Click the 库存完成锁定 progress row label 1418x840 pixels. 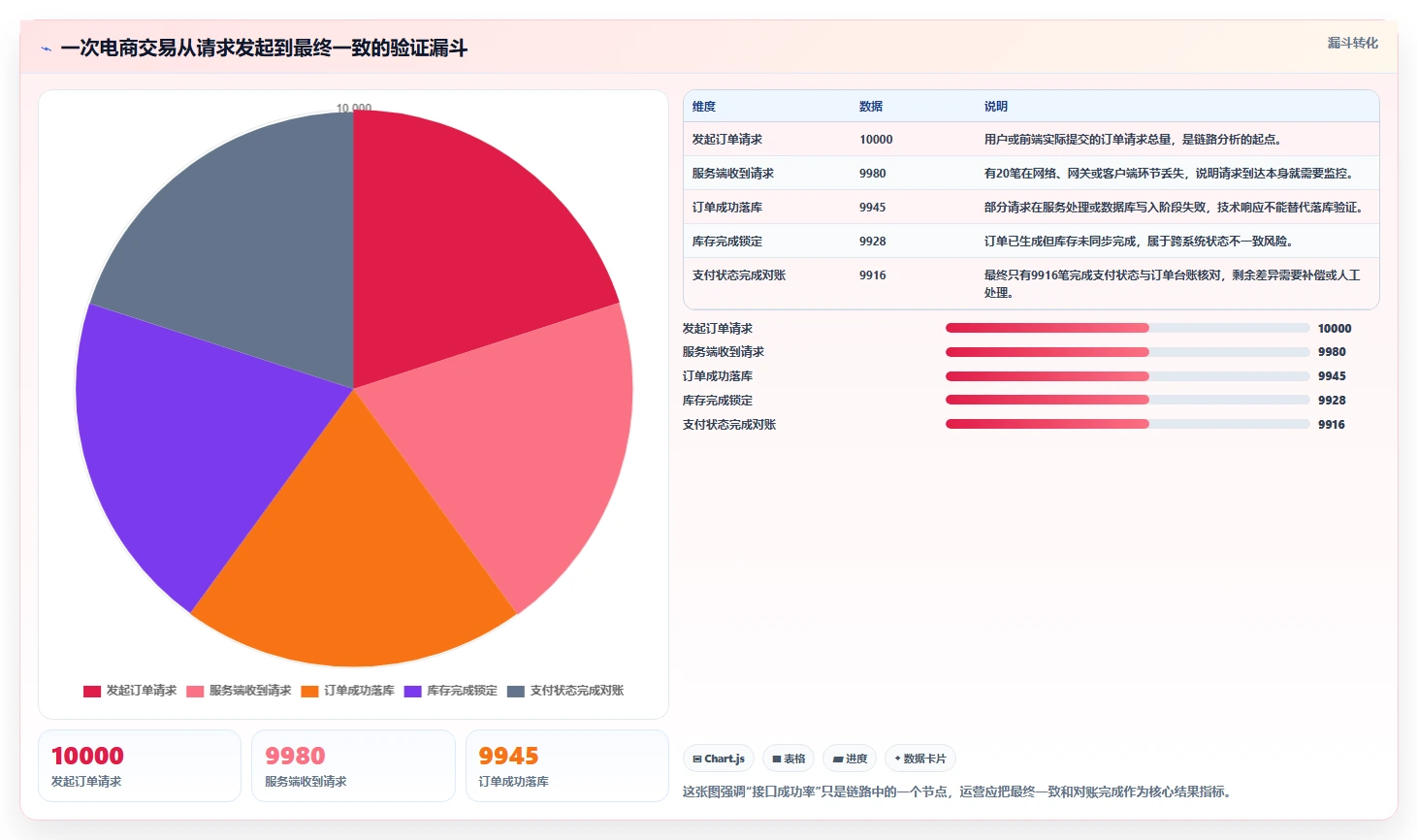718,401
